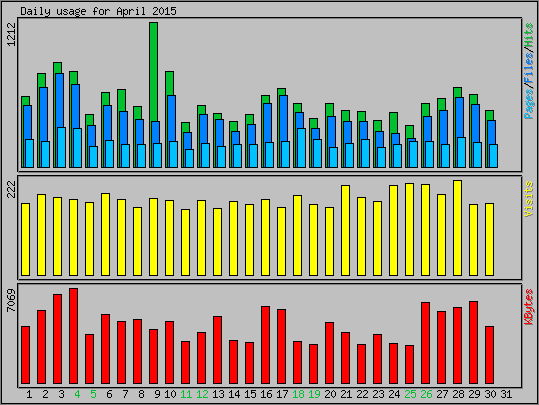Click the yellow visits bar for day 25
Viewport: 539px width, 405px height.
(x=409, y=229)
